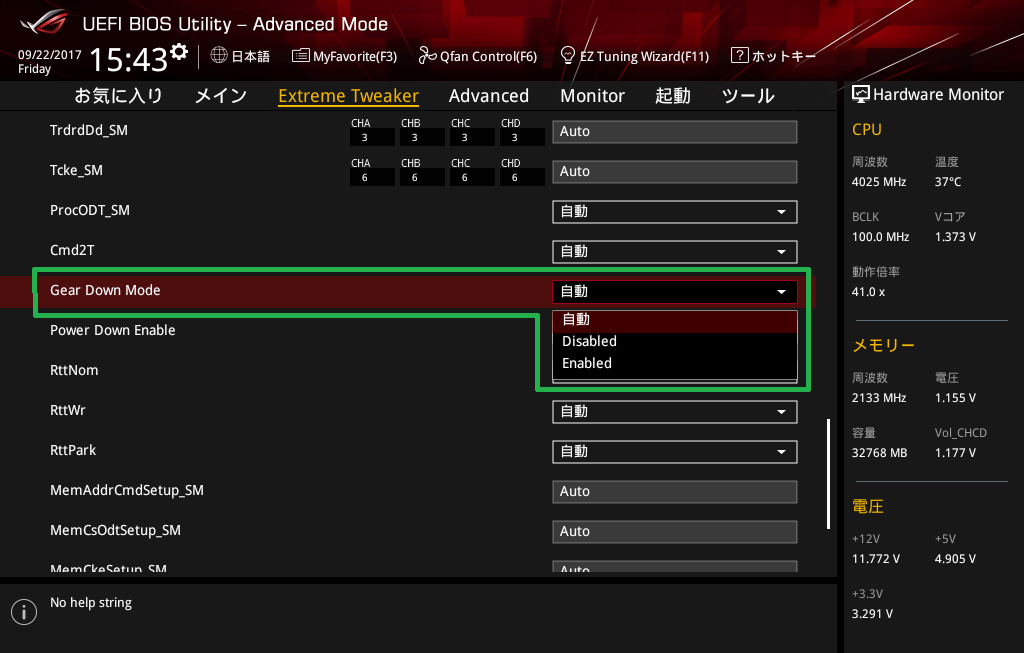This screenshot has width=1024, height=653.
Task: Click the settings list vertical scrollbar
Action: tap(828, 473)
